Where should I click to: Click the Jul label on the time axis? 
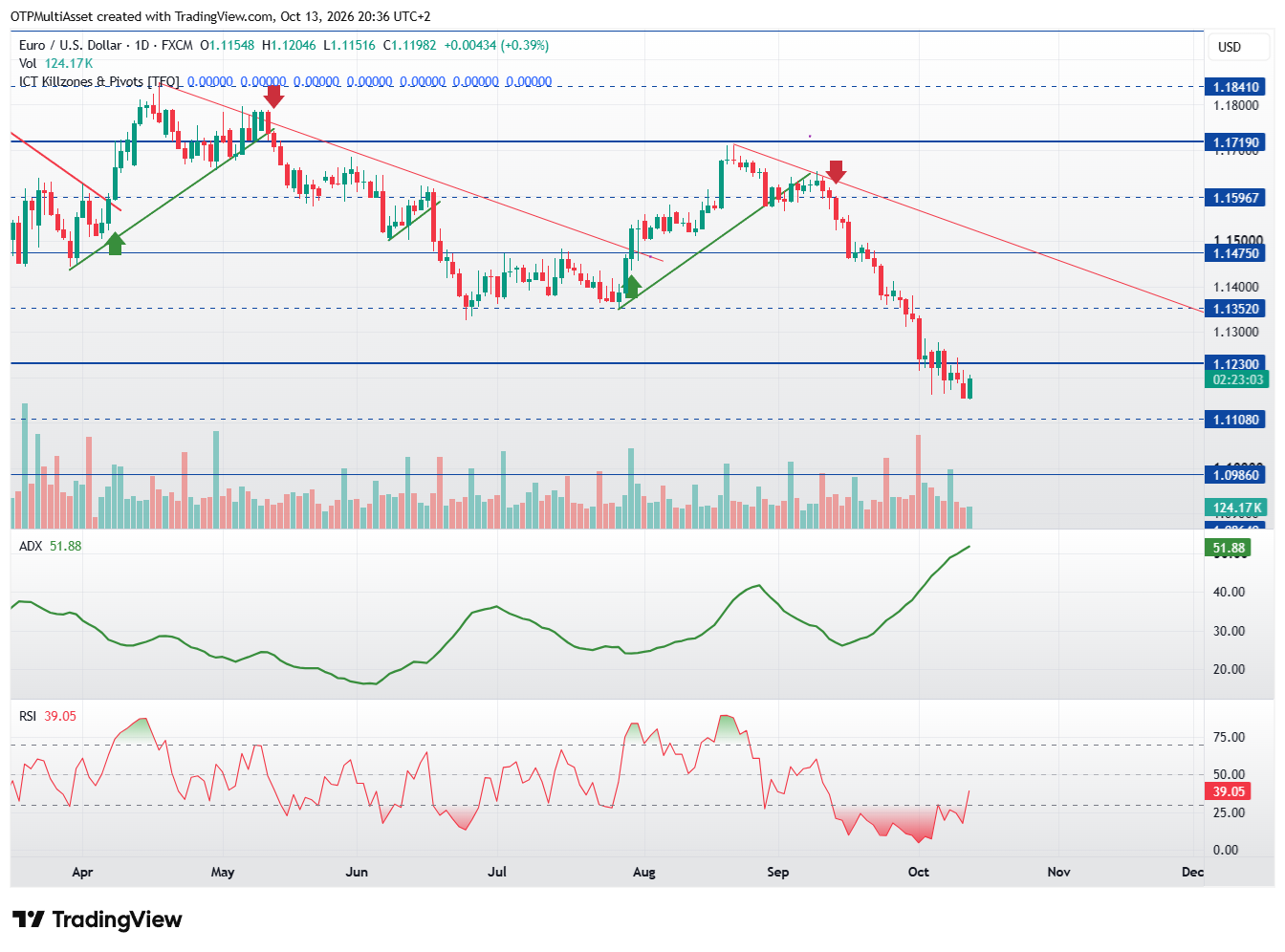point(497,872)
